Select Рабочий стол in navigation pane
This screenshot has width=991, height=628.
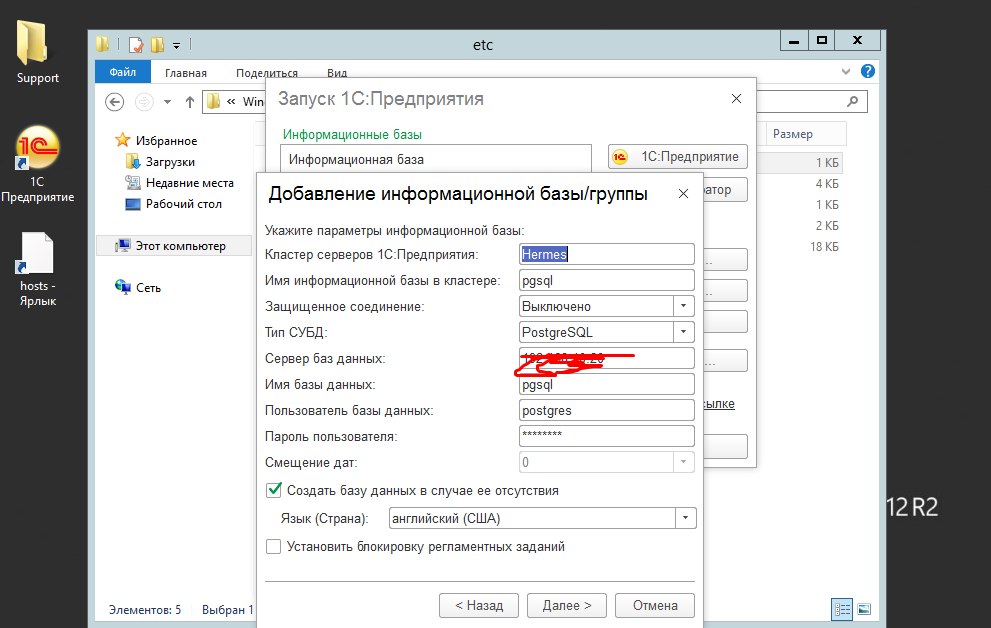point(174,204)
